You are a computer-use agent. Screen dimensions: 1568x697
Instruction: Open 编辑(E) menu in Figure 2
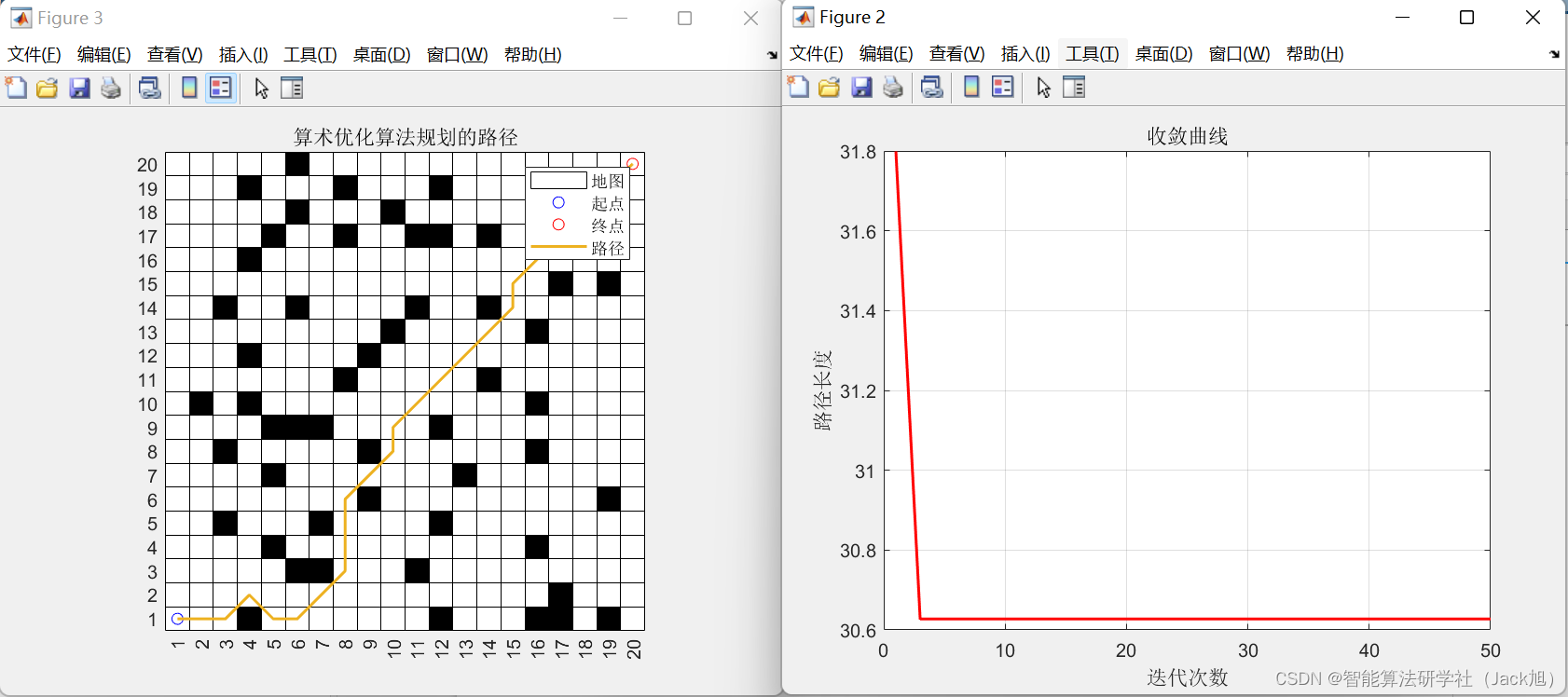(887, 54)
